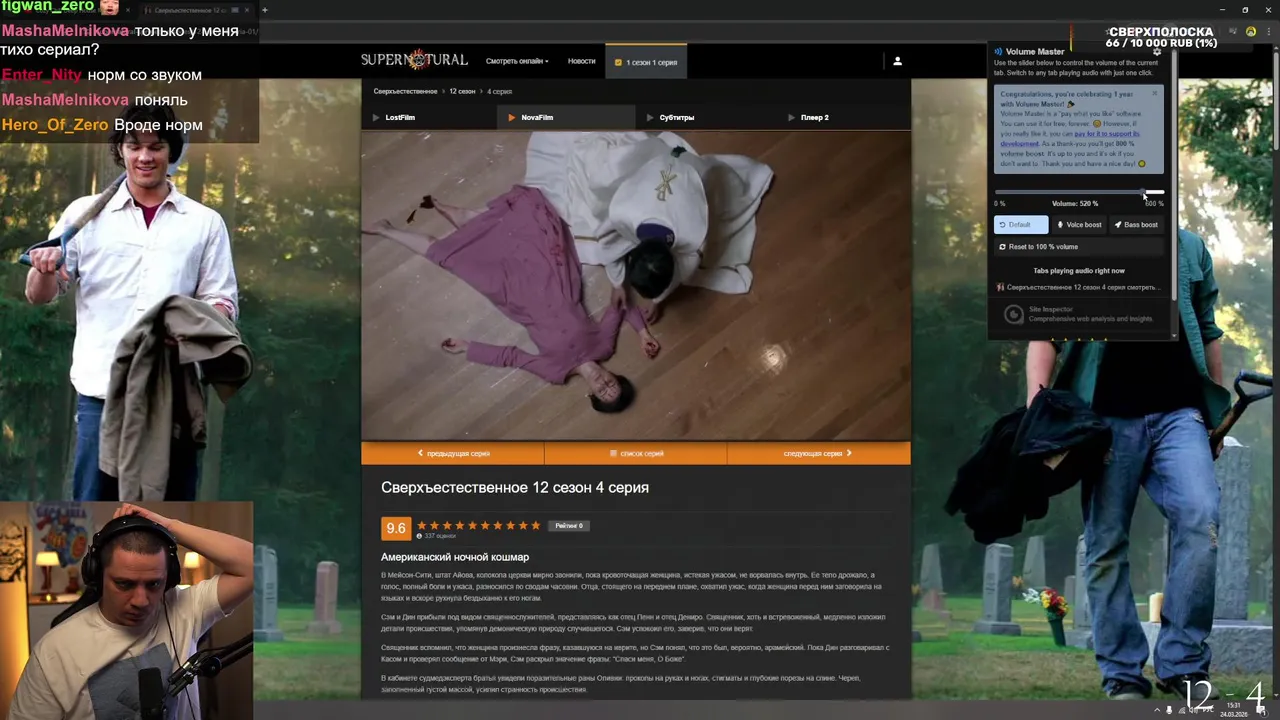Click the star rating bar under the title

coord(479,525)
